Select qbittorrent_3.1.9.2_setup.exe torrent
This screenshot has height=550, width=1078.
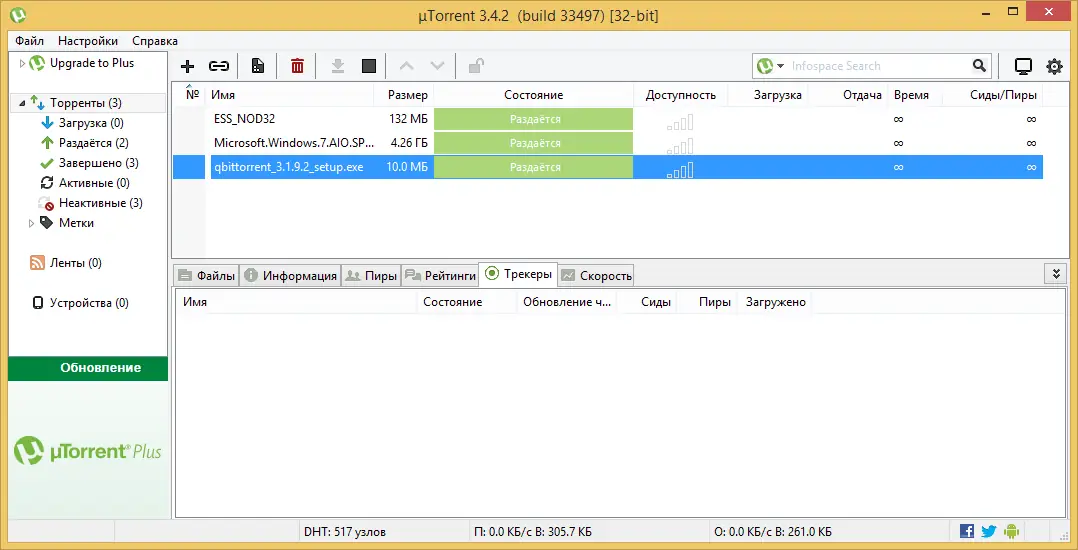click(x=608, y=167)
